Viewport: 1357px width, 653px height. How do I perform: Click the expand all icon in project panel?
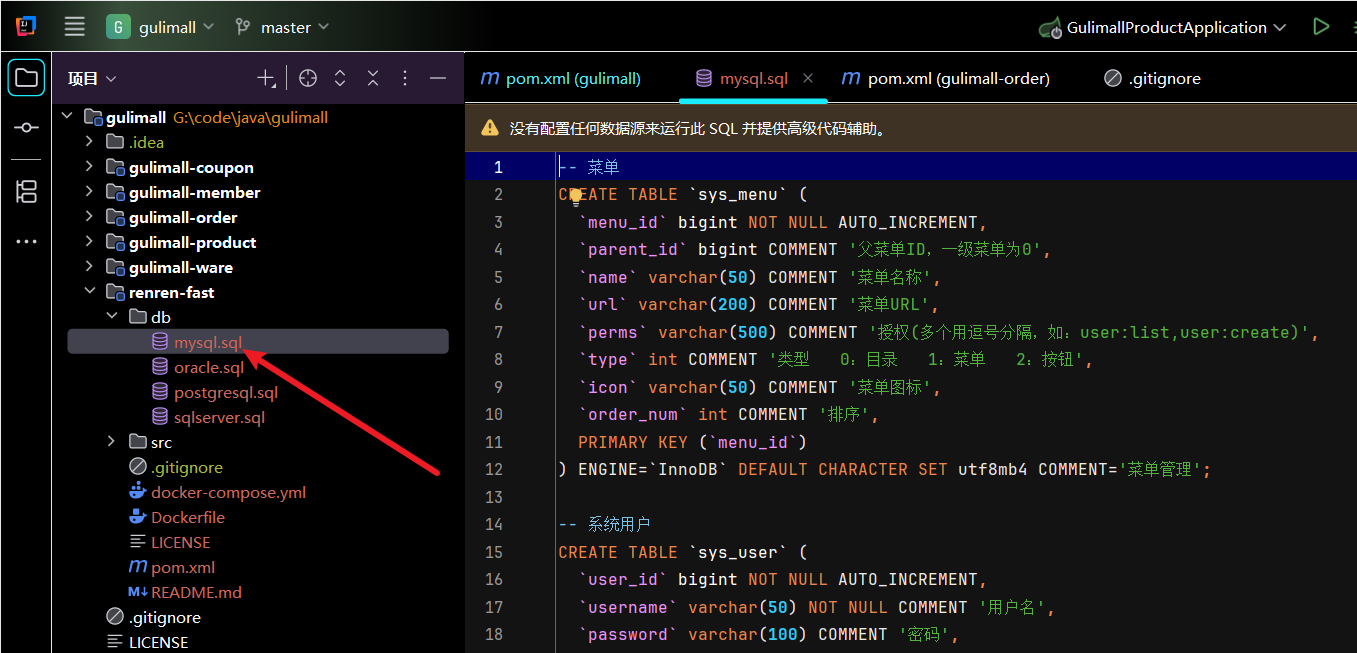point(340,78)
